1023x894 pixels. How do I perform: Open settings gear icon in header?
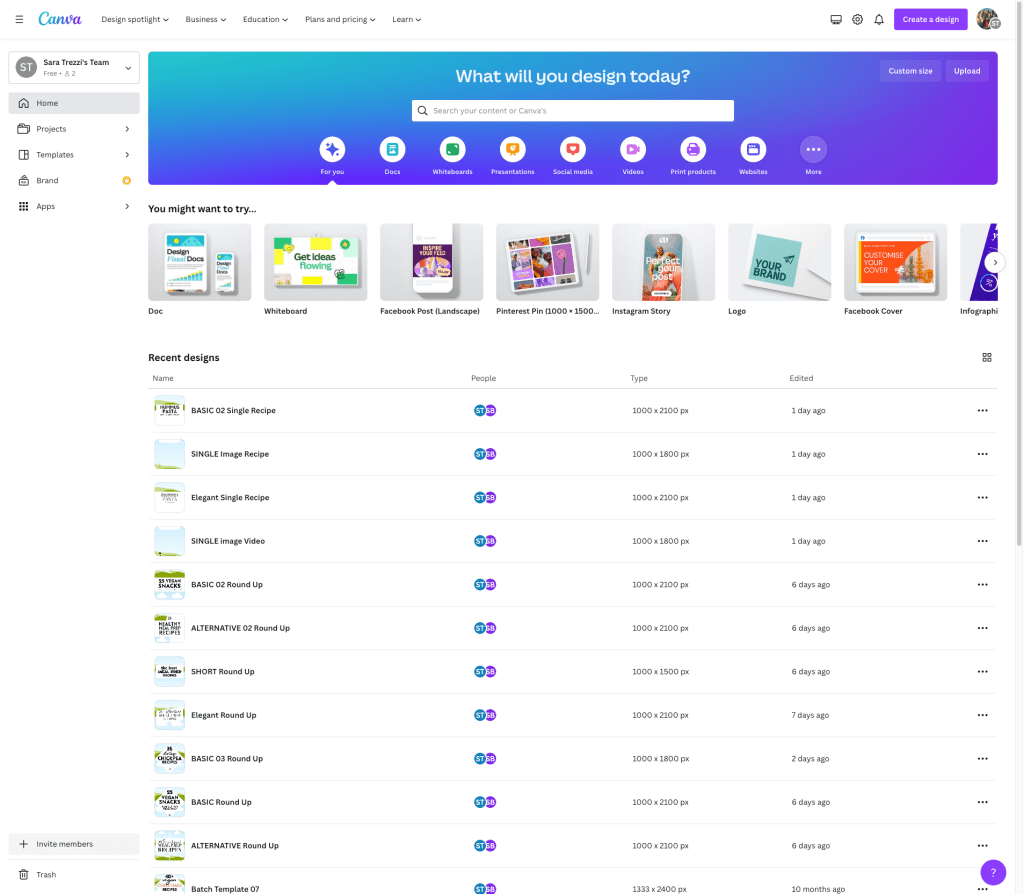pos(857,19)
